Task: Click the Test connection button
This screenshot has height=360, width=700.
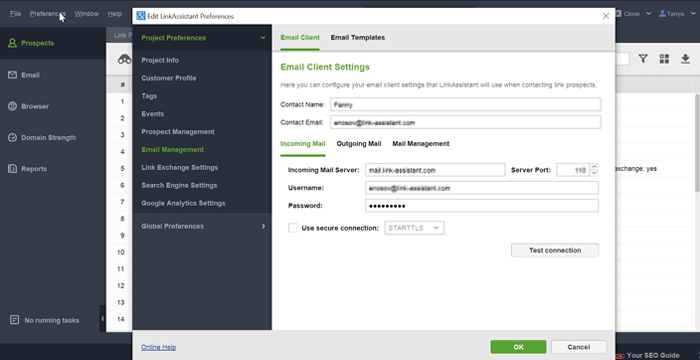Action: click(x=555, y=250)
